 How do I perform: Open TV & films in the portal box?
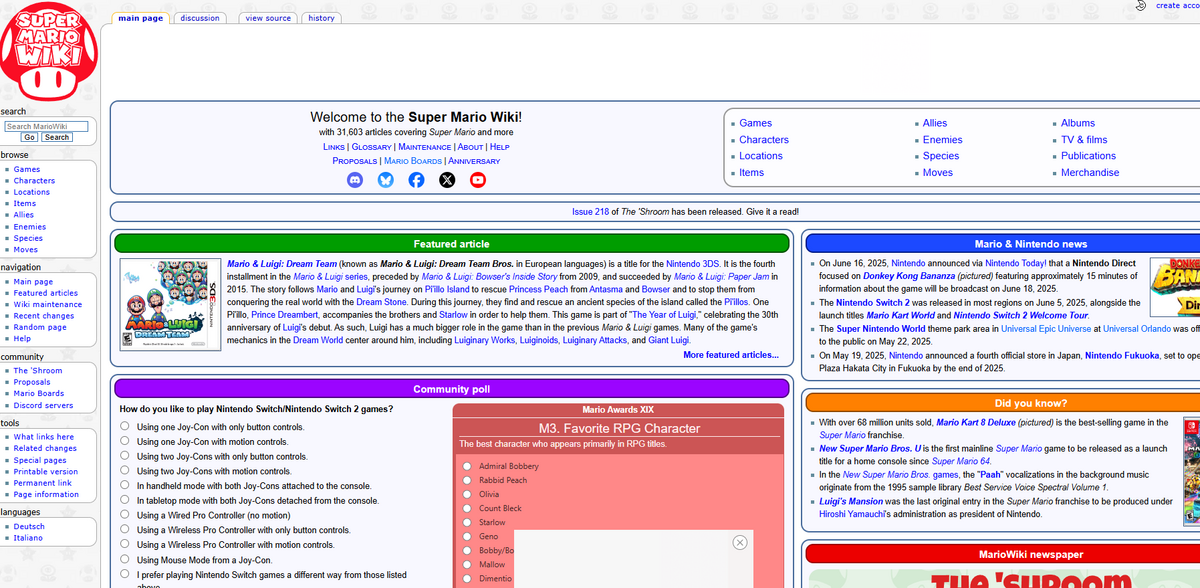[1084, 140]
